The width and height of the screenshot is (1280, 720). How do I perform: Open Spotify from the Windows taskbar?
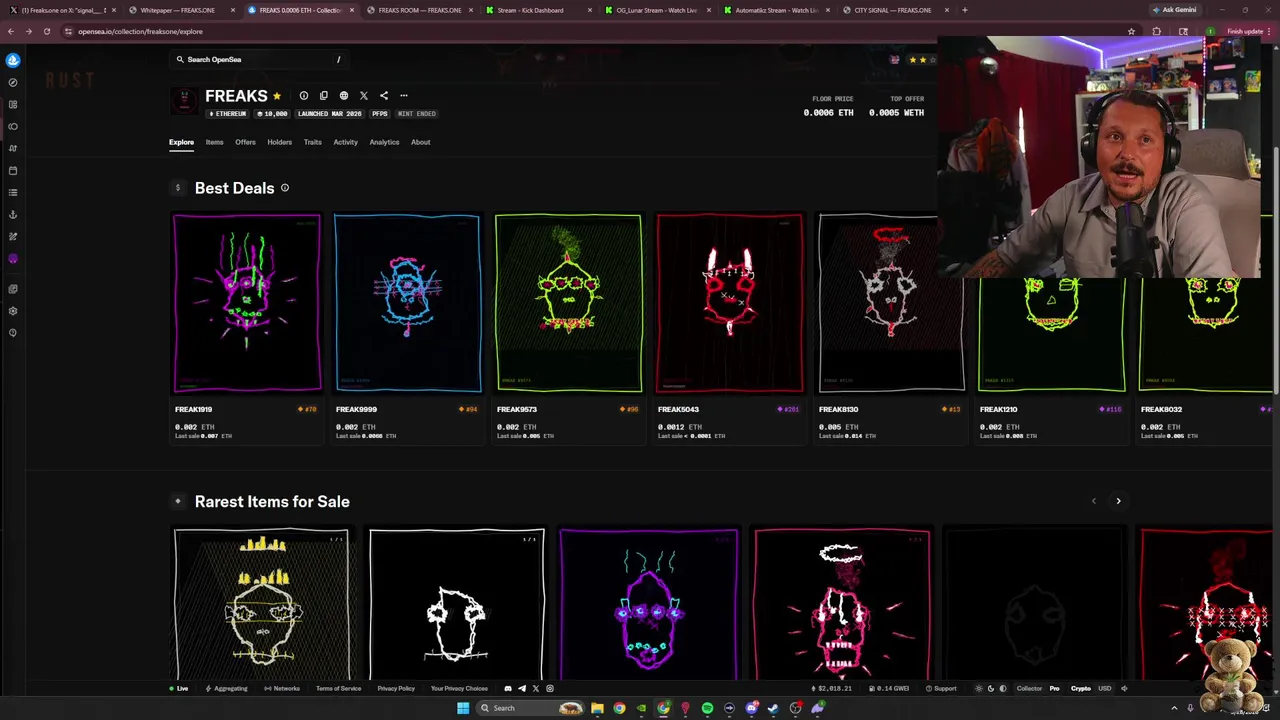[x=707, y=708]
